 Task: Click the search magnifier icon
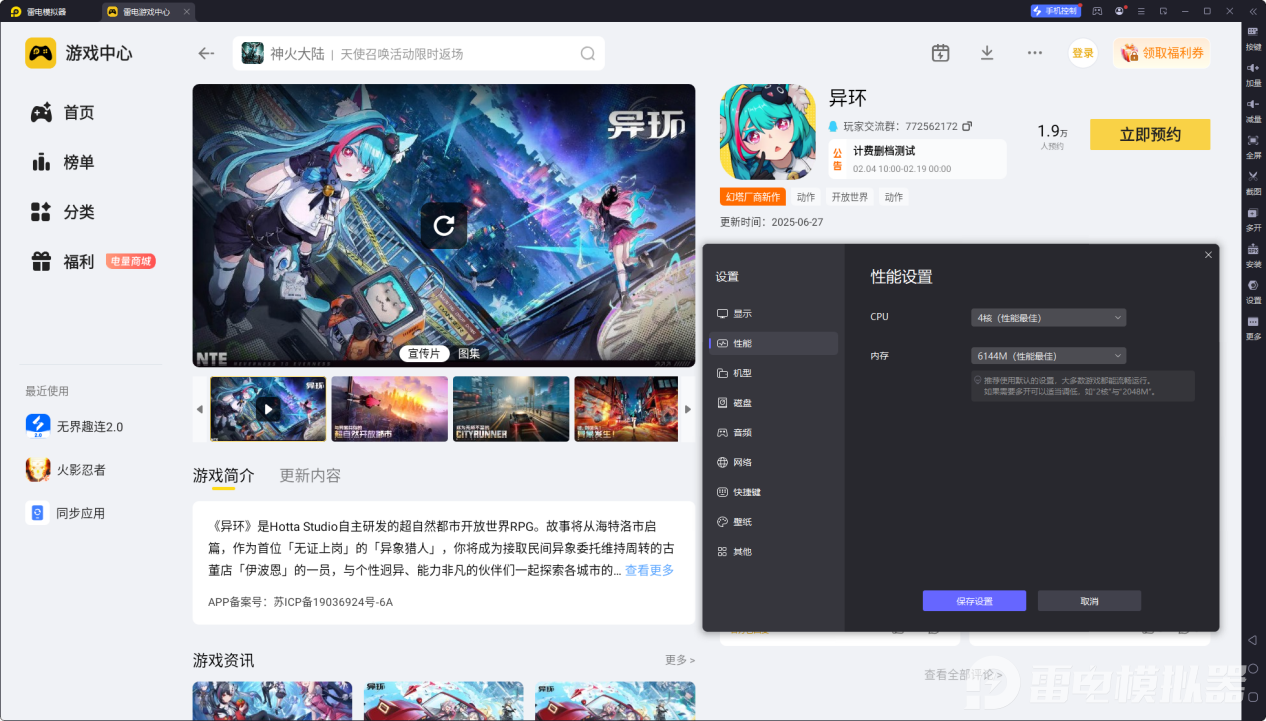pos(589,54)
